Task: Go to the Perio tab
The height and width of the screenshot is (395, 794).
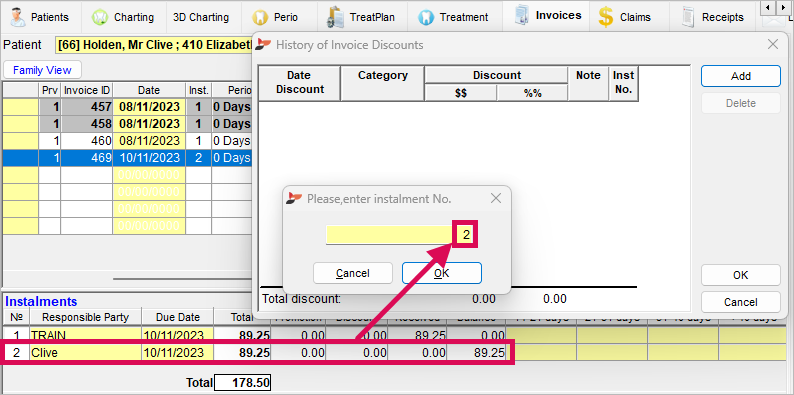Action: (276, 17)
